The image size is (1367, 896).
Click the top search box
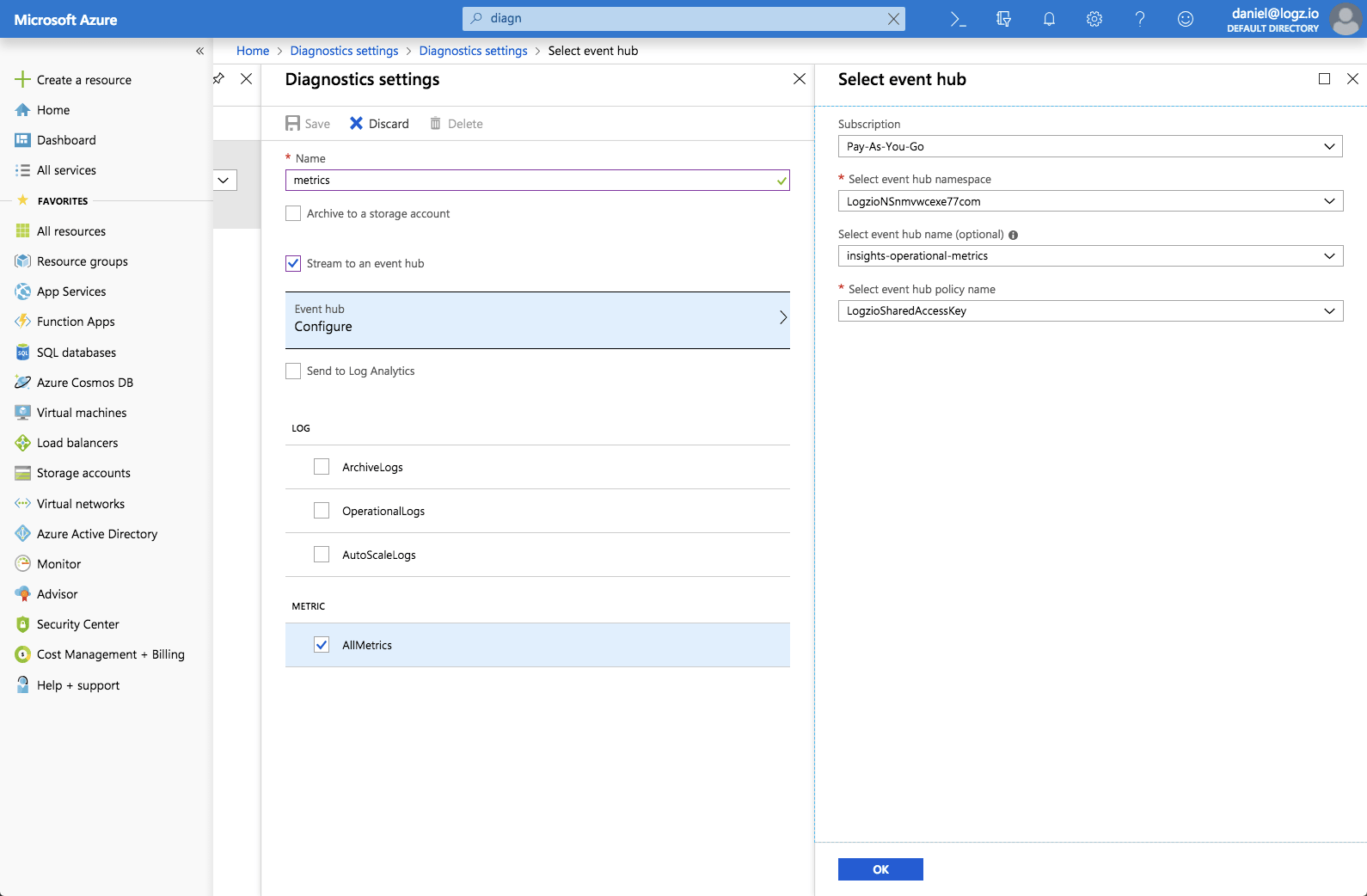coord(683,19)
